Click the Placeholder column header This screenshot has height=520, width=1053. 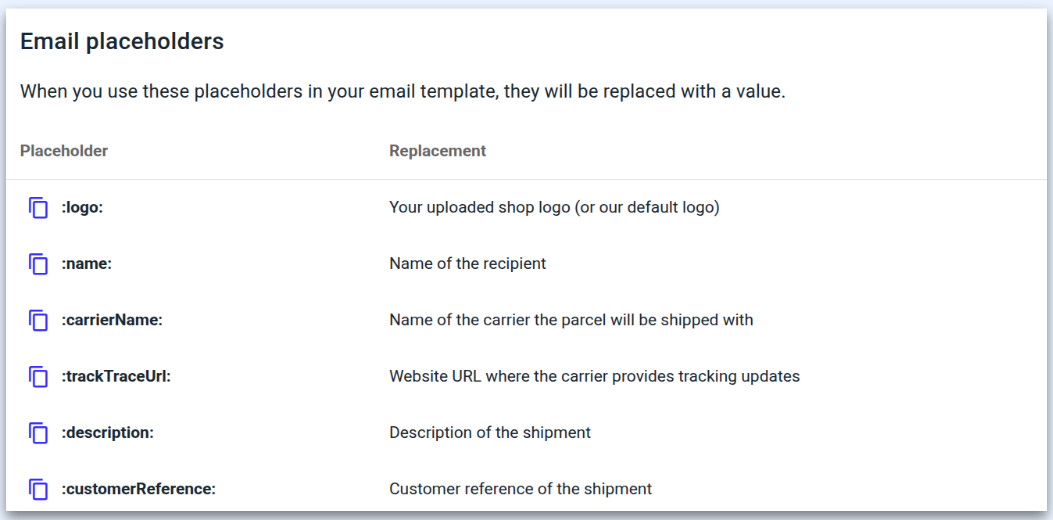(x=64, y=151)
